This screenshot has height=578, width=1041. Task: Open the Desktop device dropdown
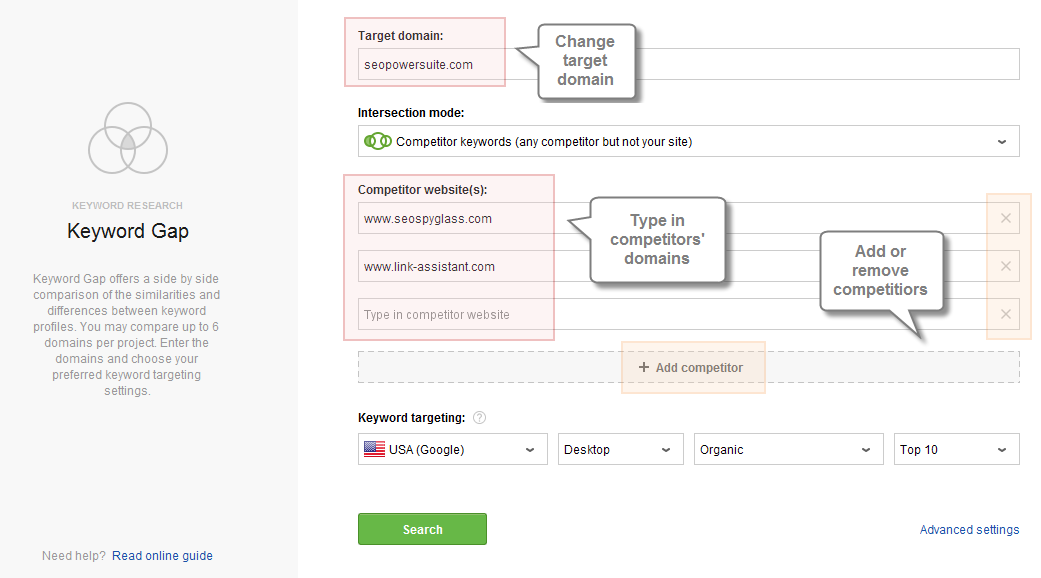[621, 449]
